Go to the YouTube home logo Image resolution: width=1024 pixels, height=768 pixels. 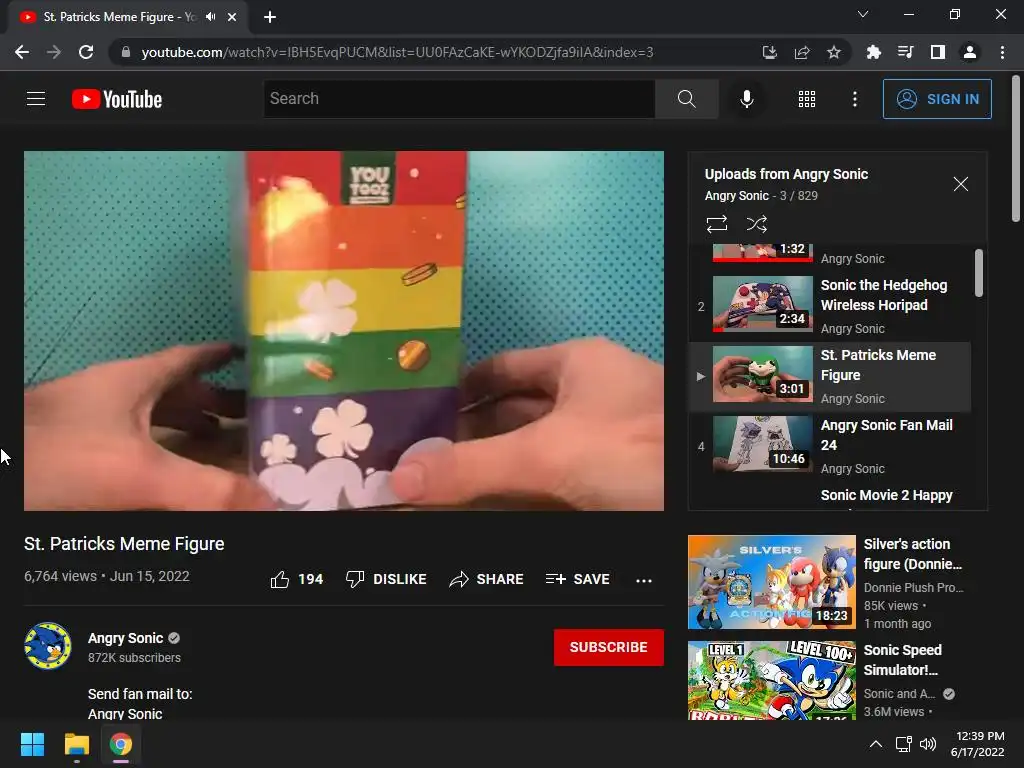click(117, 99)
